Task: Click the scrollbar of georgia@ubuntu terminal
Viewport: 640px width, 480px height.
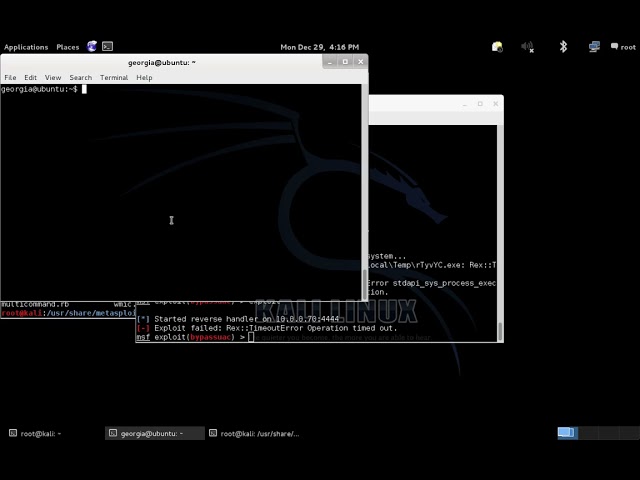Action: click(x=364, y=192)
